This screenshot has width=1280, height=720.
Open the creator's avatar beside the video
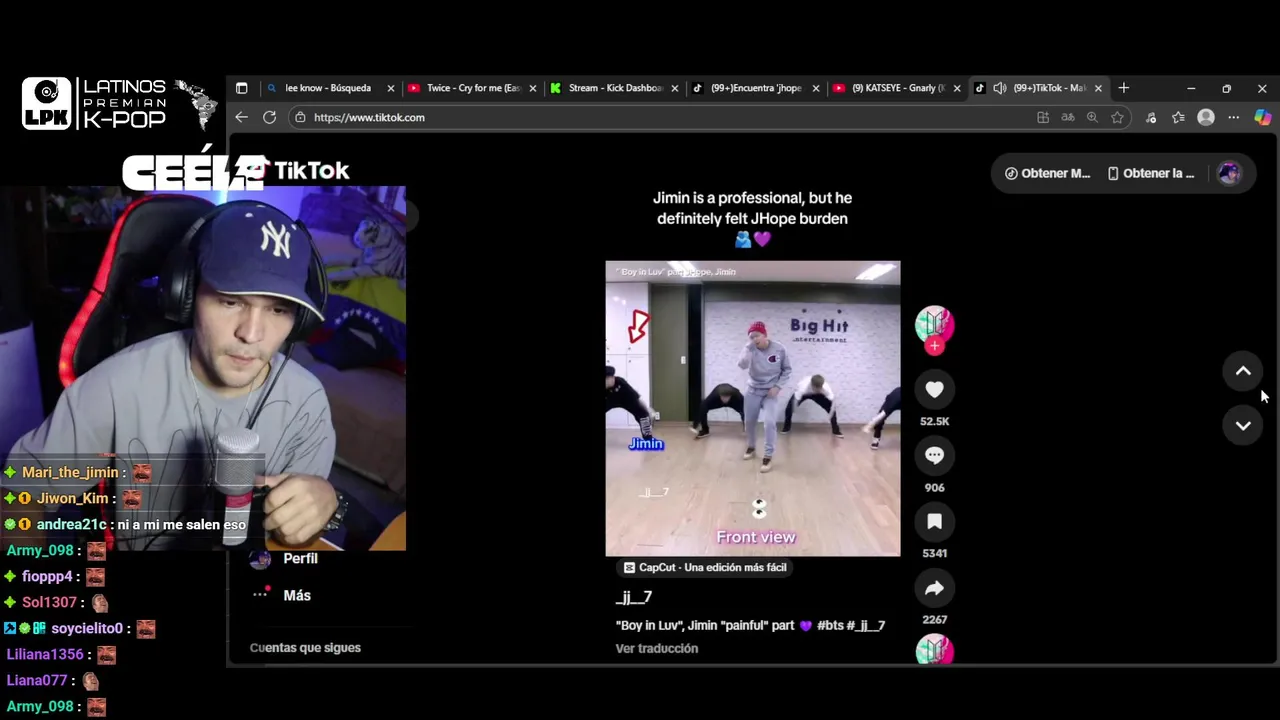(x=934, y=324)
